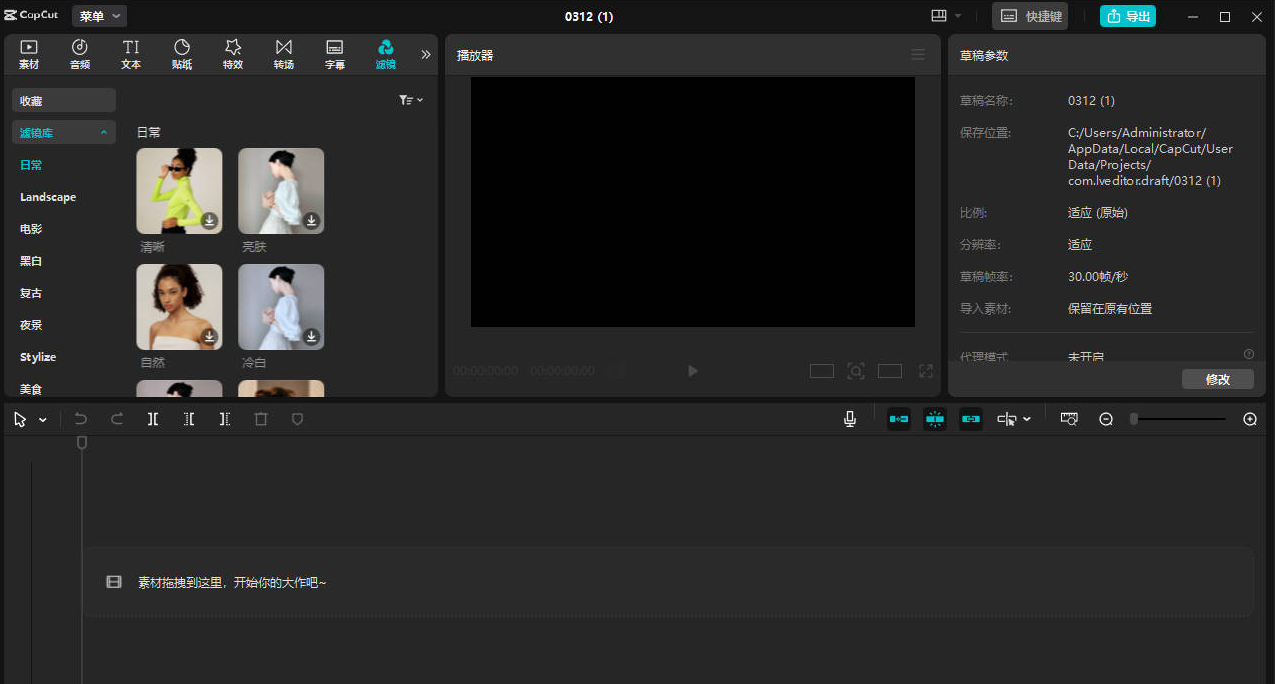Click the microphone record voiceover icon

click(x=850, y=420)
